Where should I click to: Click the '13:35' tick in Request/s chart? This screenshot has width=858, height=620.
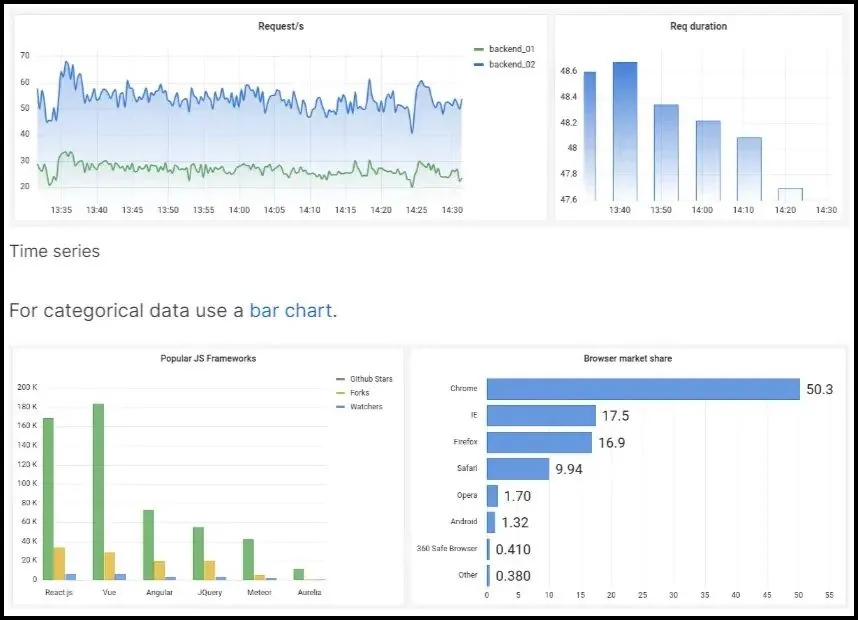pos(61,210)
